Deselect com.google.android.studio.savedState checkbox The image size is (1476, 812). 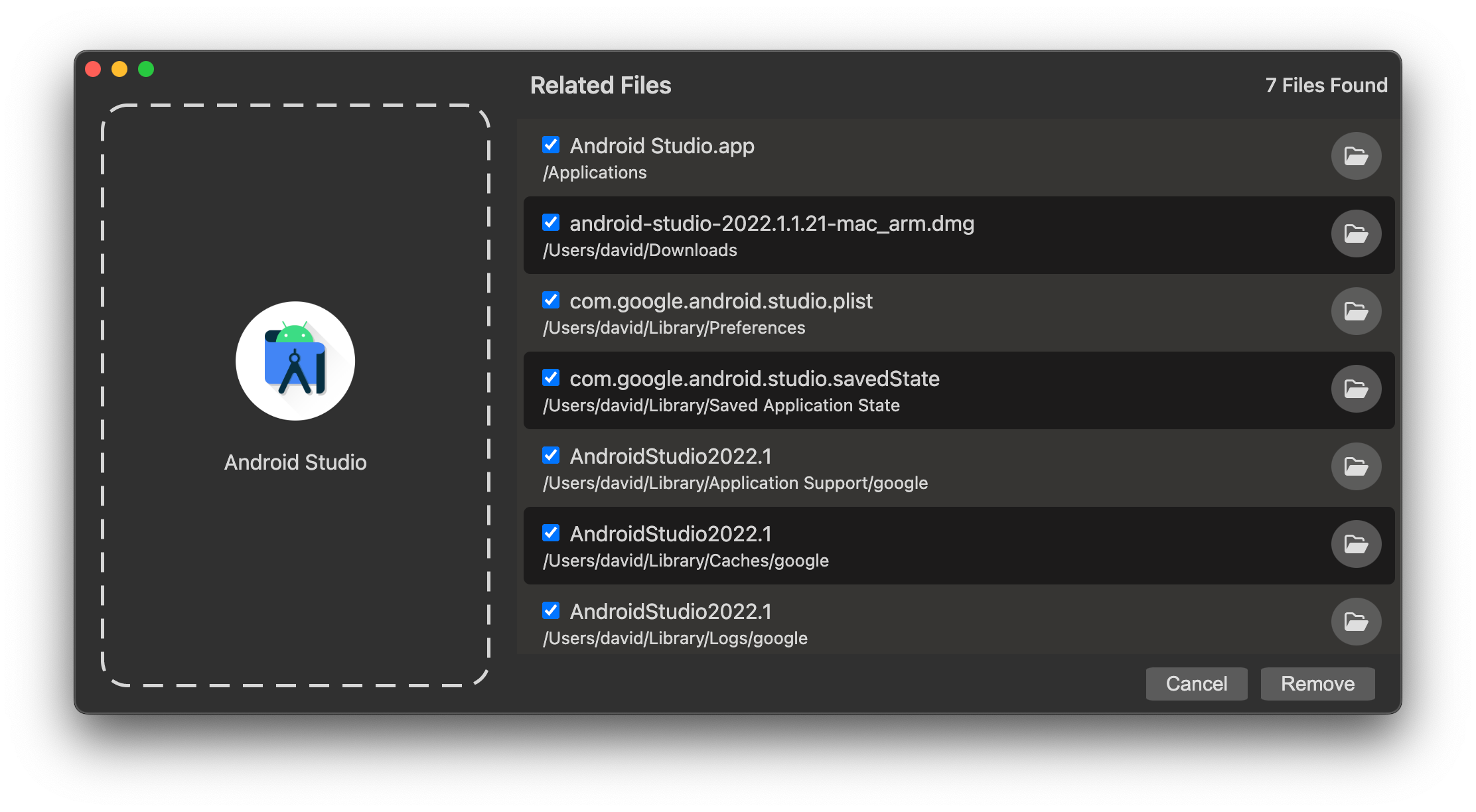tap(551, 377)
